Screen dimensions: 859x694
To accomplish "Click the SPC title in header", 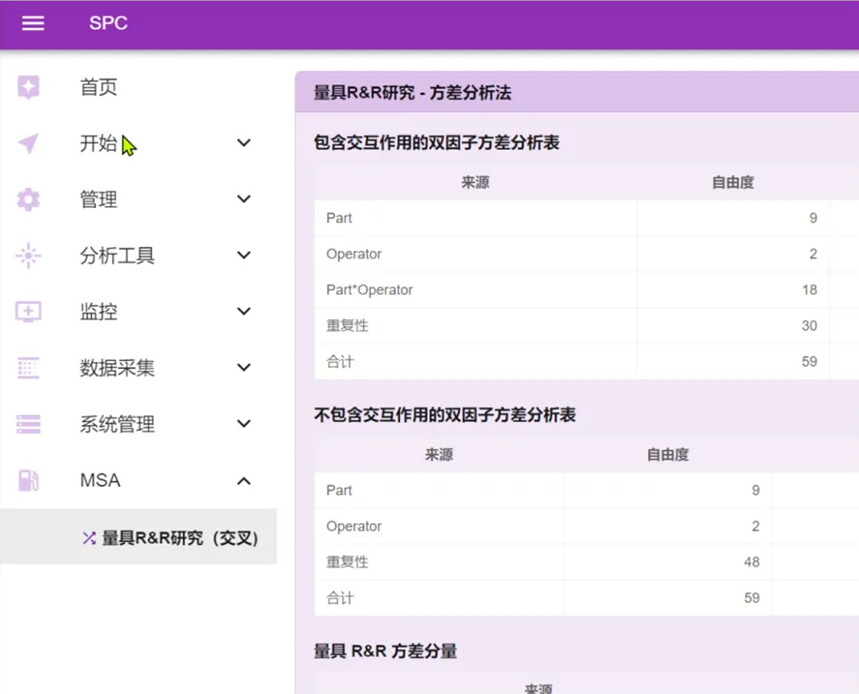I will pyautogui.click(x=108, y=23).
